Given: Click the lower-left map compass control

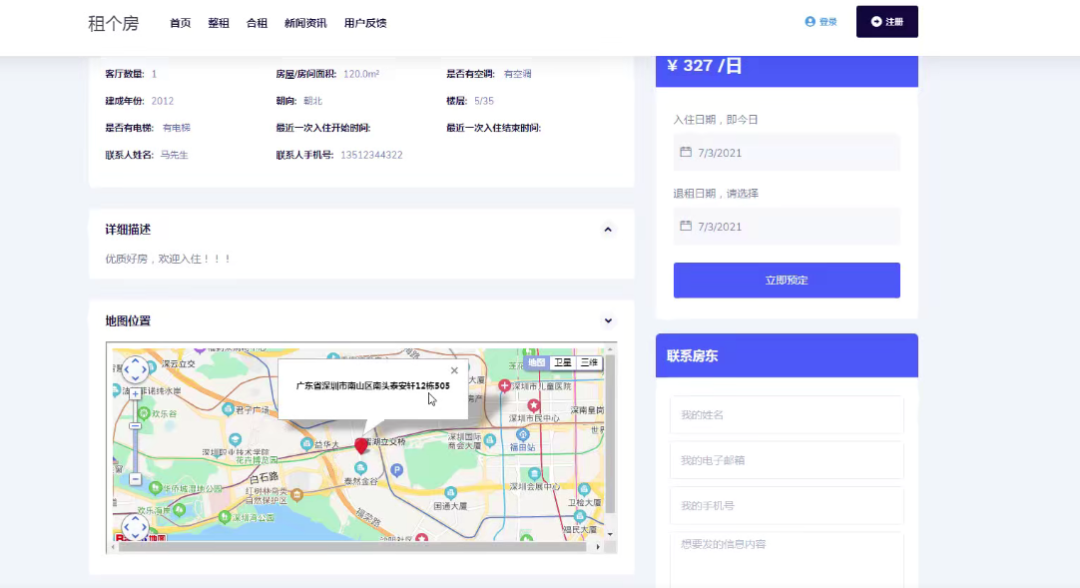Looking at the screenshot, I should [x=134, y=528].
